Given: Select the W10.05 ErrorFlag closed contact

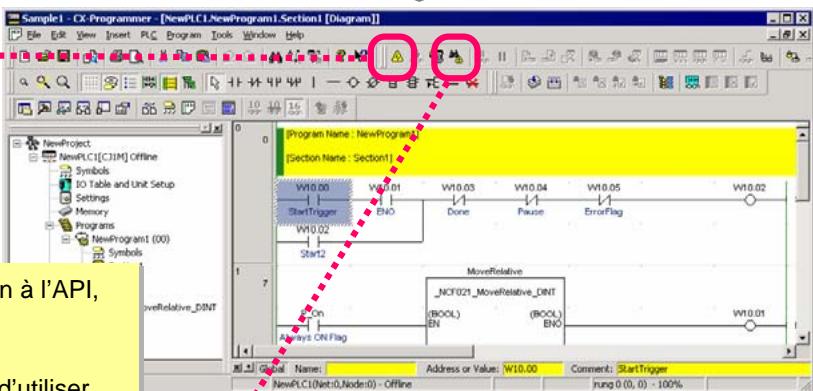Looking at the screenshot, I should pyautogui.click(x=604, y=200).
